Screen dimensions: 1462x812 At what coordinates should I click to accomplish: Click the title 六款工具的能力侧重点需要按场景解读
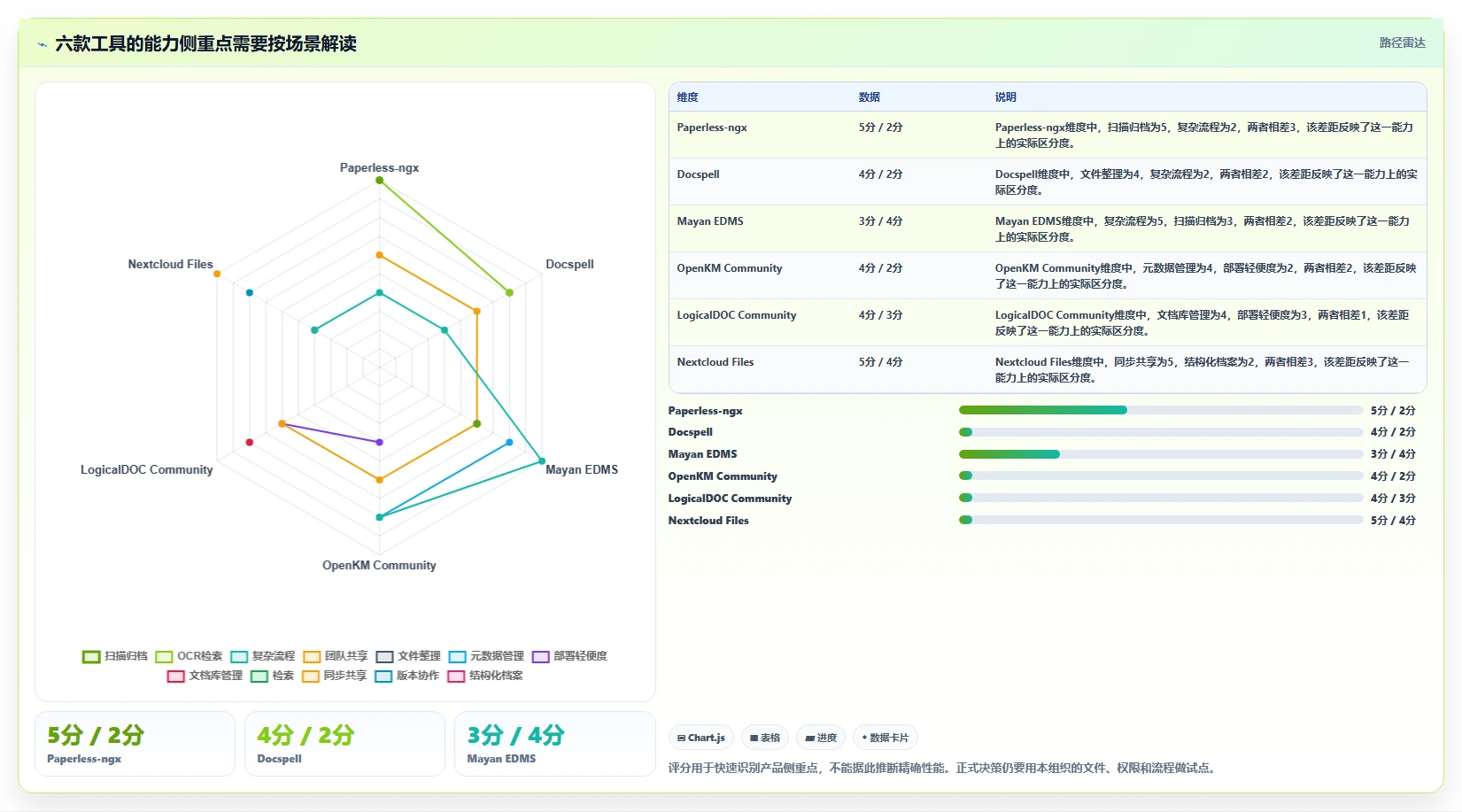205,43
